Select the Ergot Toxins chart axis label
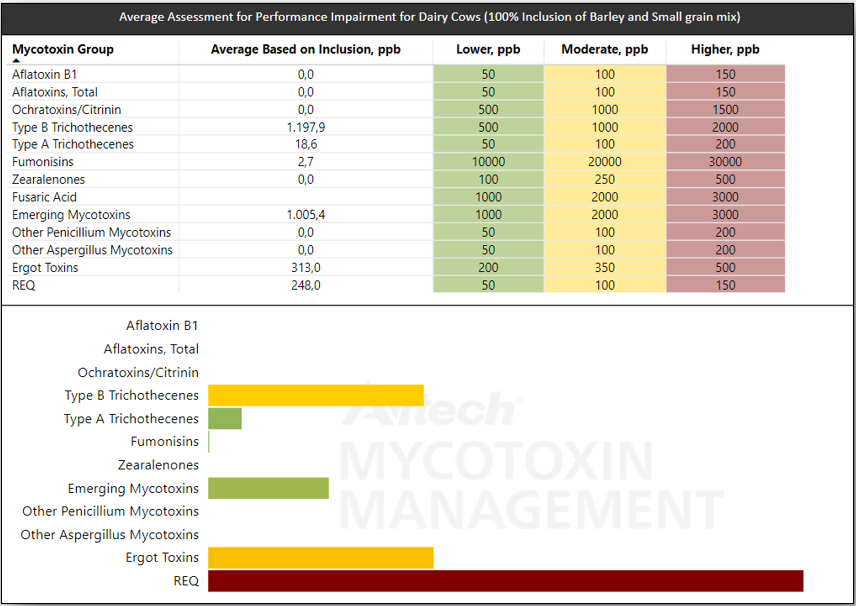This screenshot has width=856, height=606. (x=162, y=558)
